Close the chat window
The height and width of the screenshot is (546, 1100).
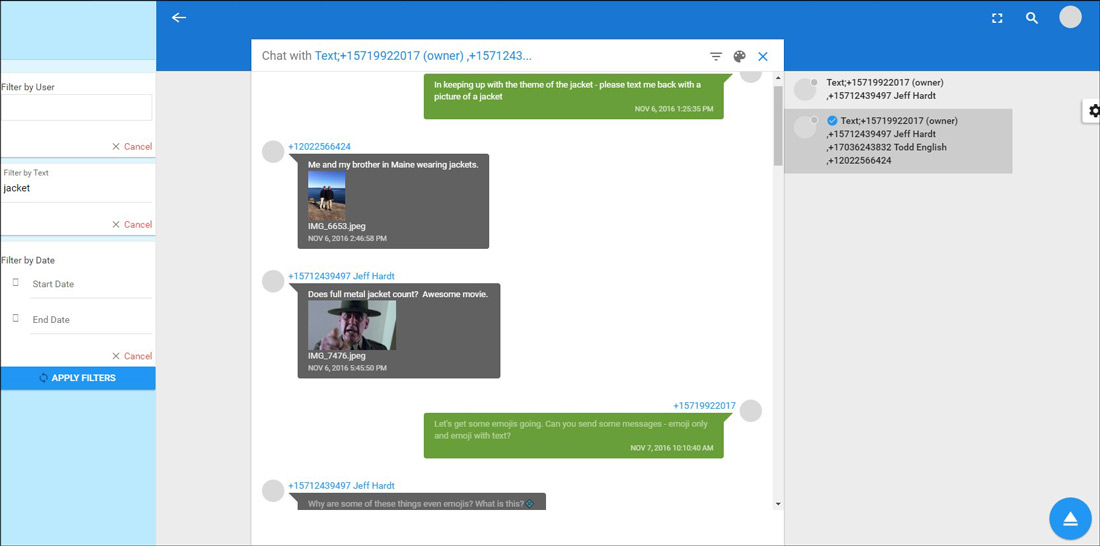763,57
